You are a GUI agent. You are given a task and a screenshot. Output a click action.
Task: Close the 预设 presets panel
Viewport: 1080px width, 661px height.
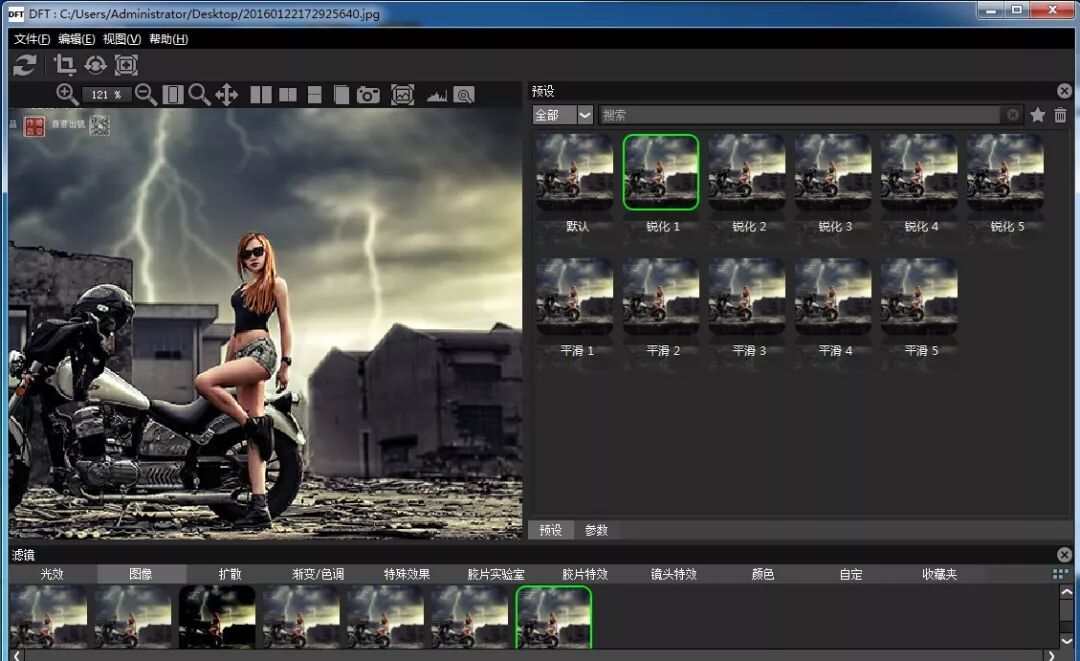[x=1064, y=91]
